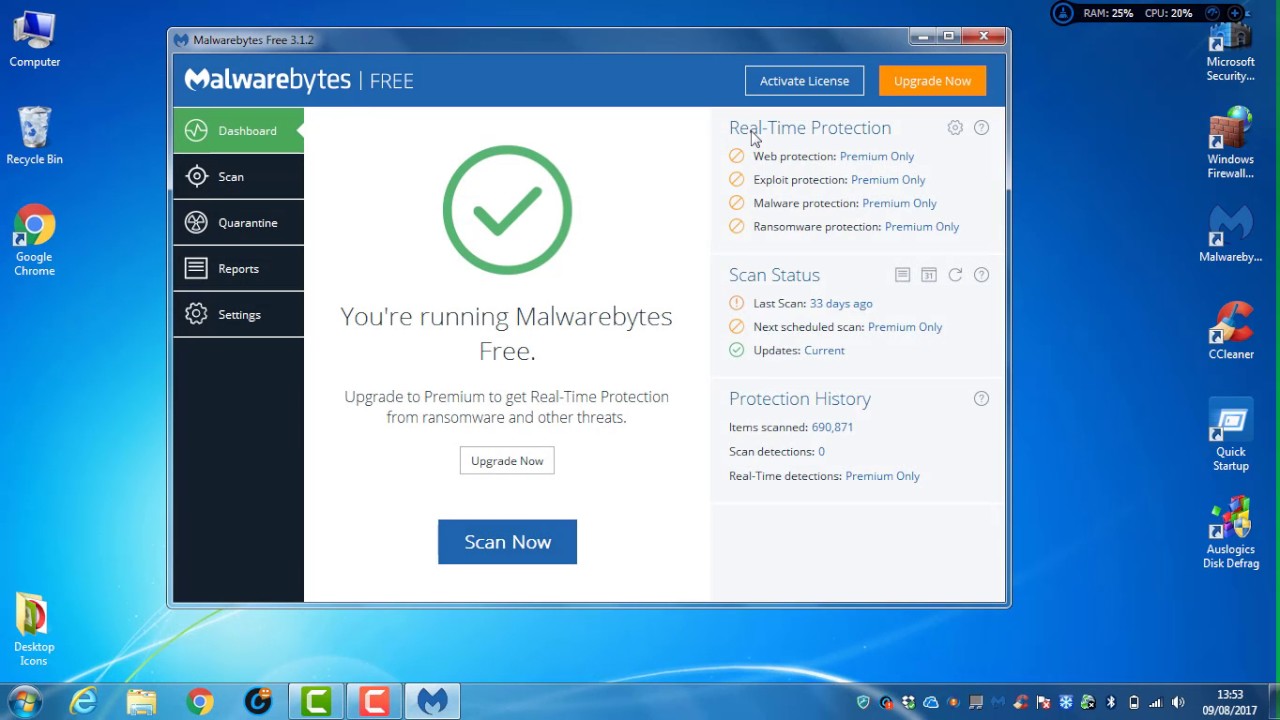This screenshot has width=1280, height=720.
Task: Select CCleaner desktop shortcut
Action: (x=1230, y=331)
